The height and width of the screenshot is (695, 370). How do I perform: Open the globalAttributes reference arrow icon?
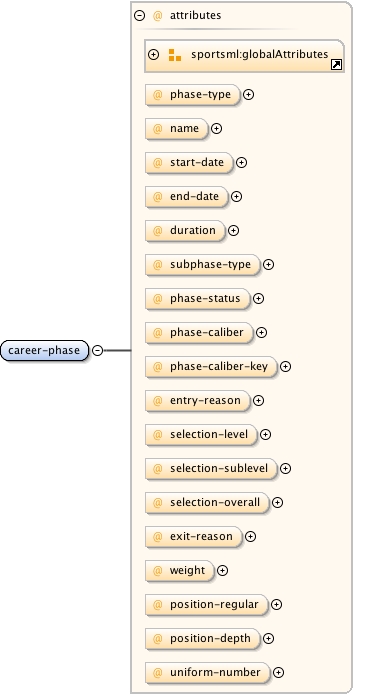click(336, 65)
